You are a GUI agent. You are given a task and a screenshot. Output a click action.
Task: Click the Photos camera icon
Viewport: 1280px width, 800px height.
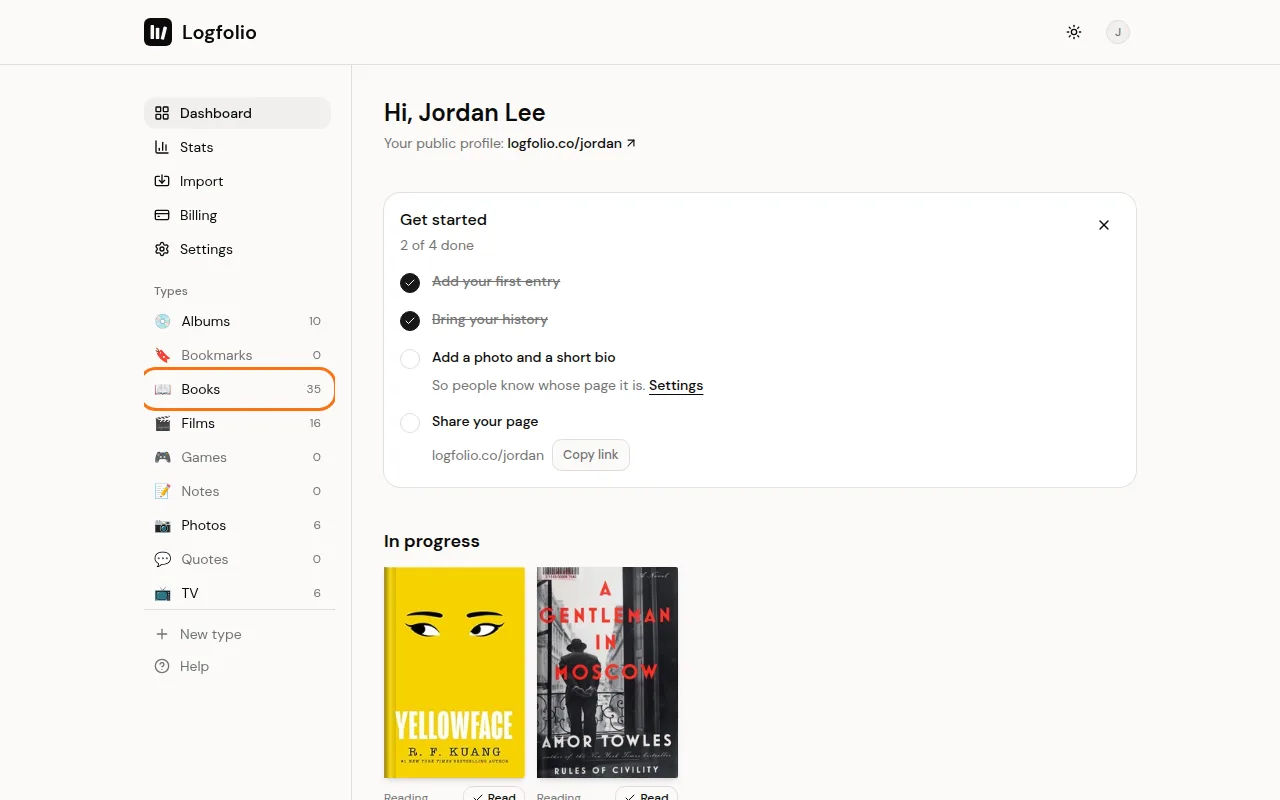[162, 525]
